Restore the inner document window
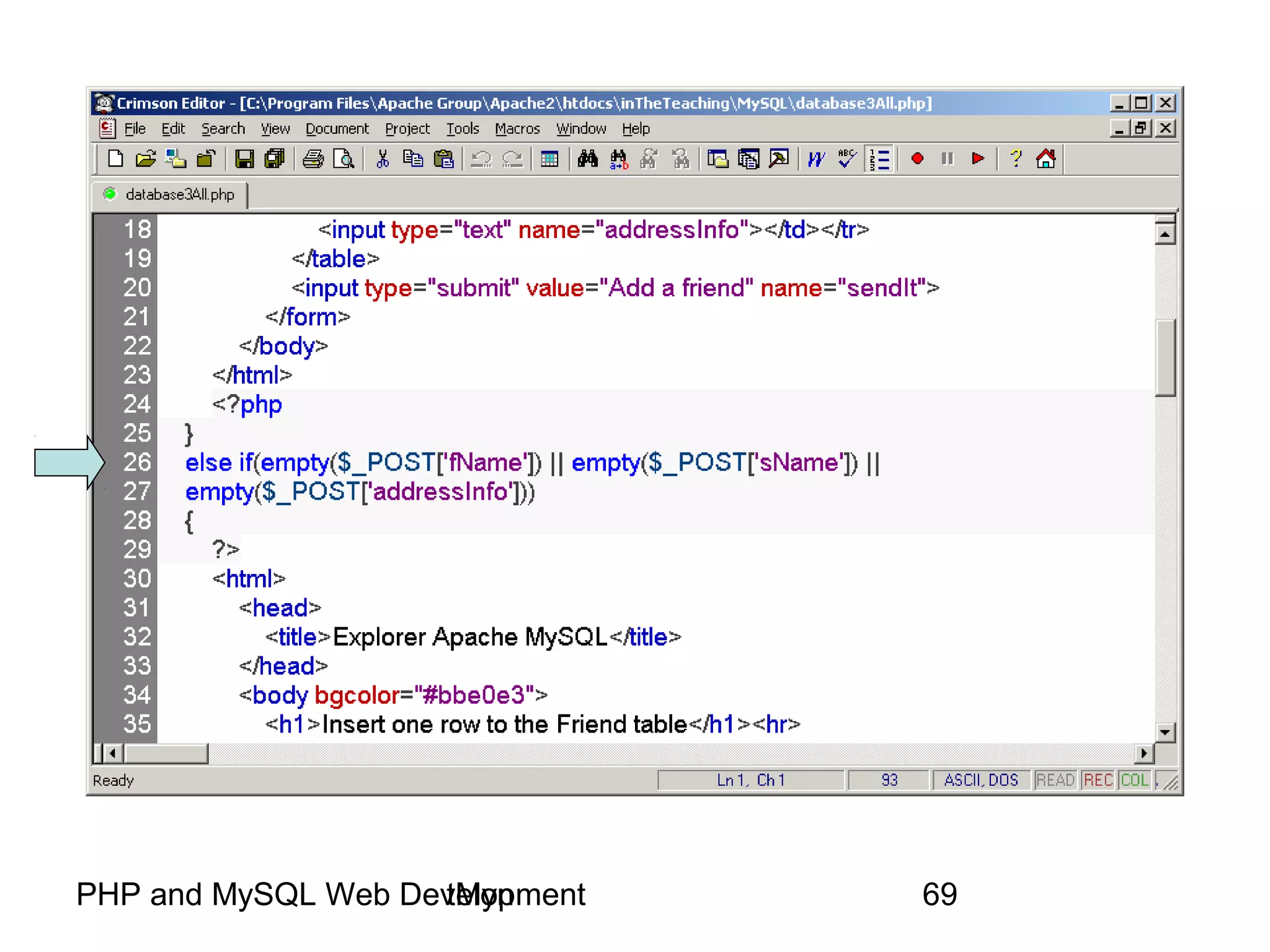 tap(1141, 128)
